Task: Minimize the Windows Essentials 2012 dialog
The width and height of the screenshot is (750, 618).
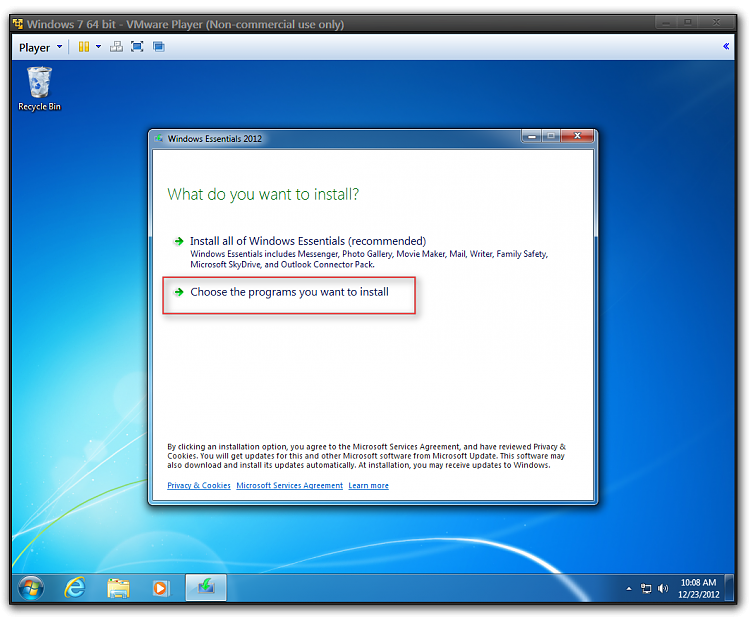Action: click(531, 137)
